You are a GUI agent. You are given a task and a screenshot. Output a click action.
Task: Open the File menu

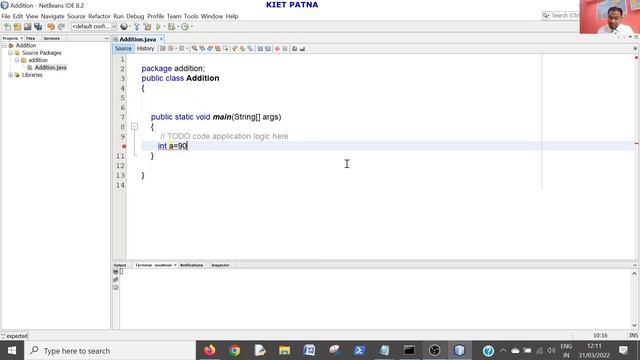tap(6, 16)
